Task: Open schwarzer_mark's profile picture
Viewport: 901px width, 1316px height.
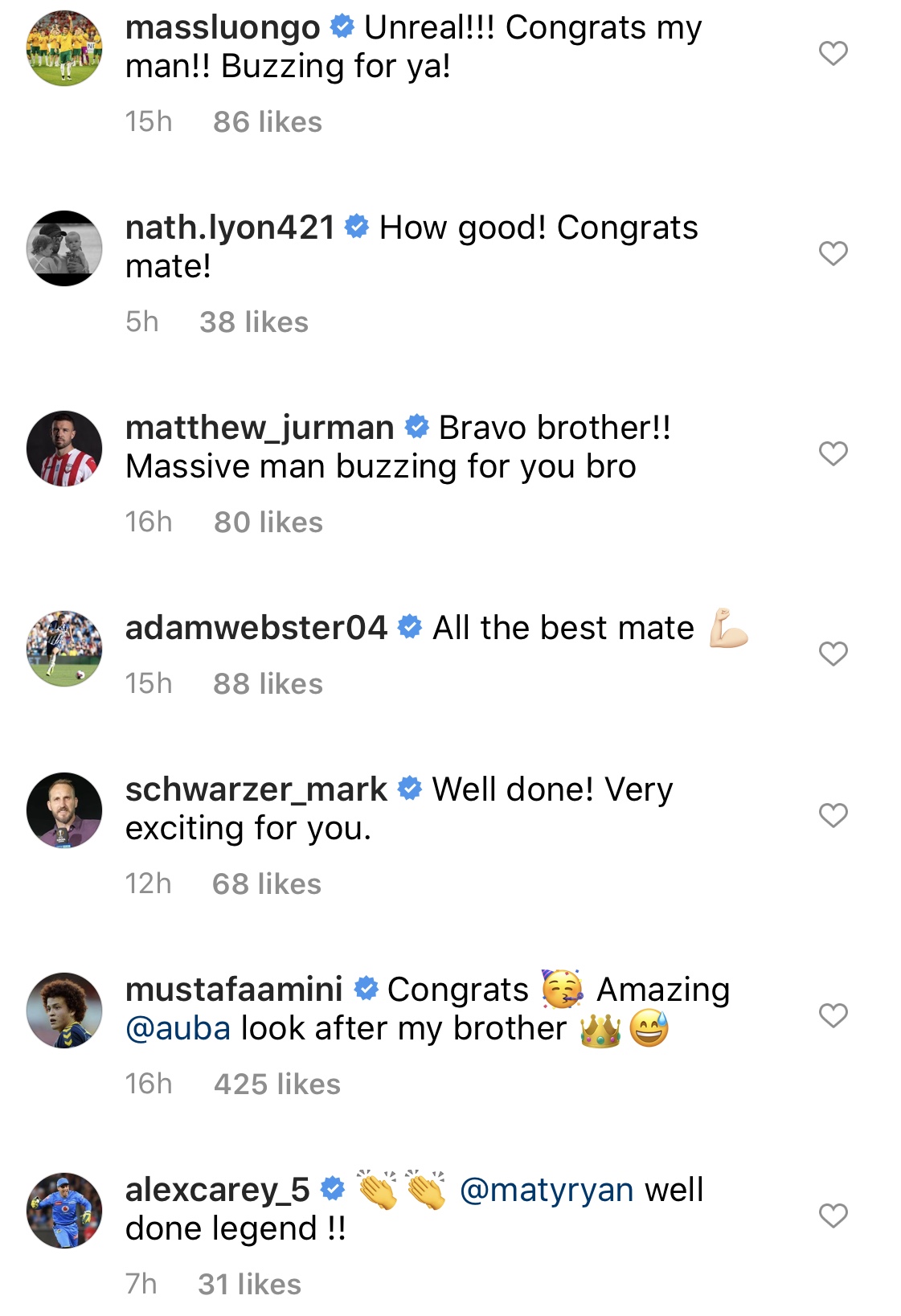Action: point(64,810)
